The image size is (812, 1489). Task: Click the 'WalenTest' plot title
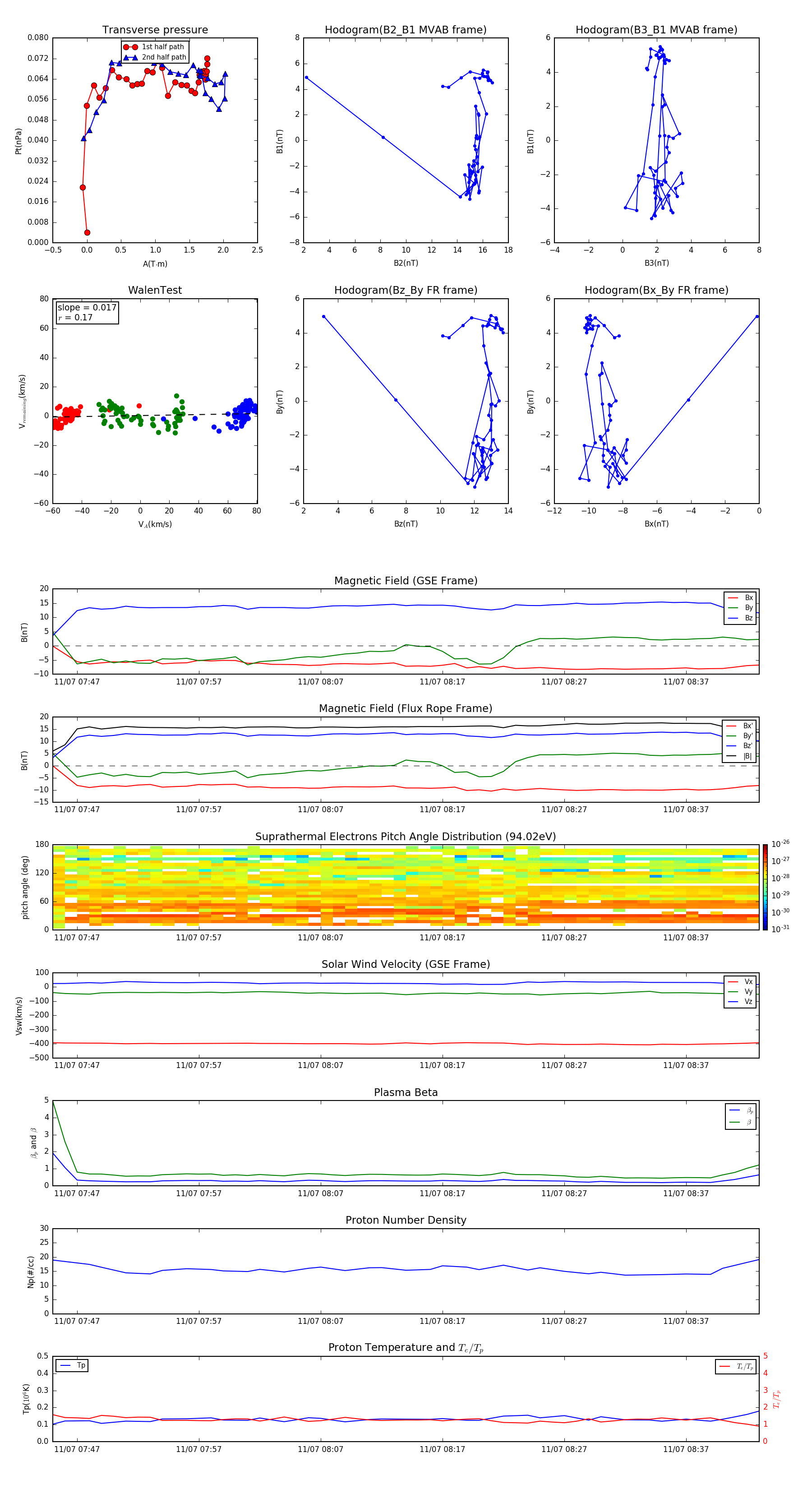(x=155, y=290)
